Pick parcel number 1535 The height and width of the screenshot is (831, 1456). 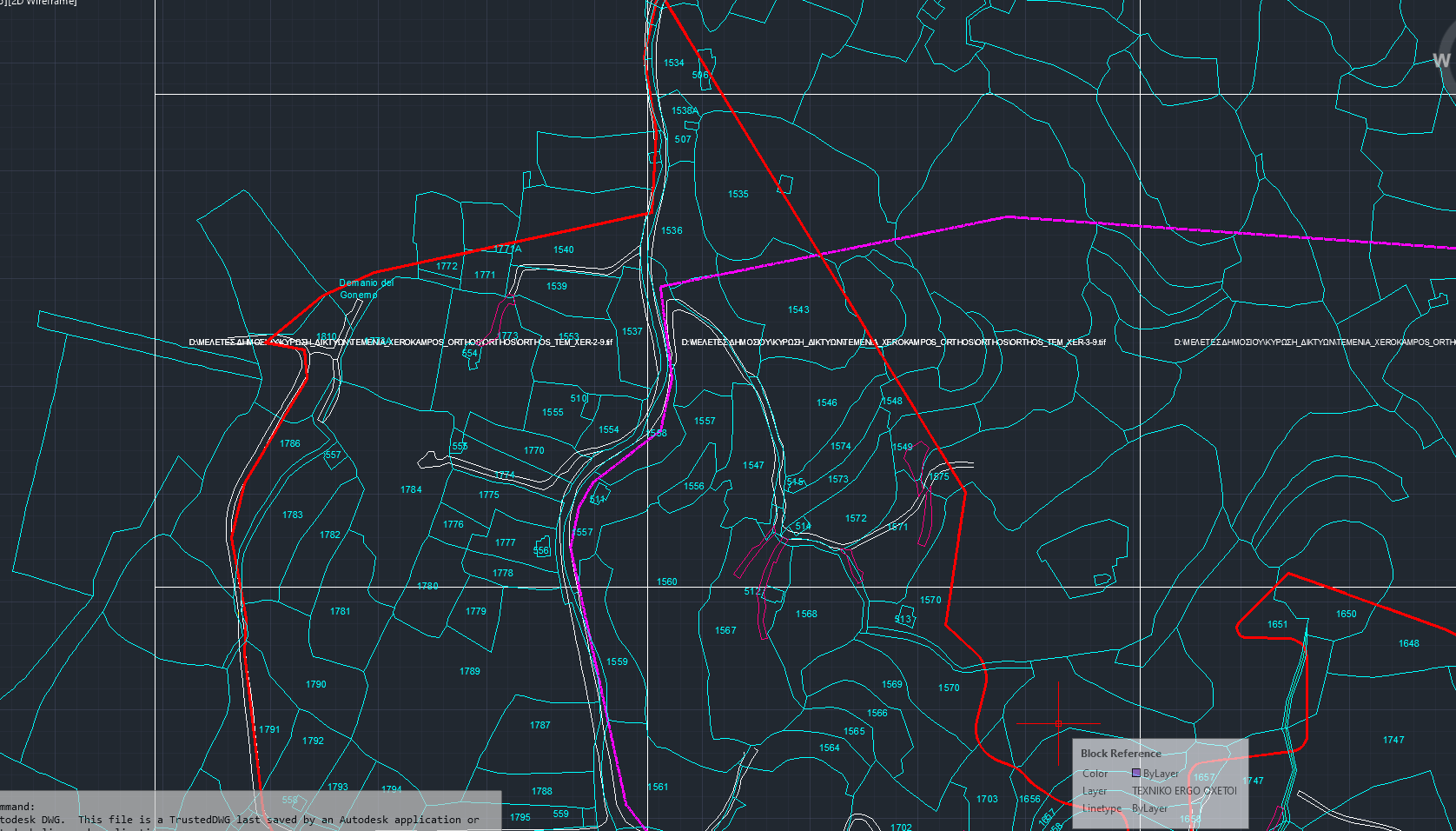tap(738, 195)
